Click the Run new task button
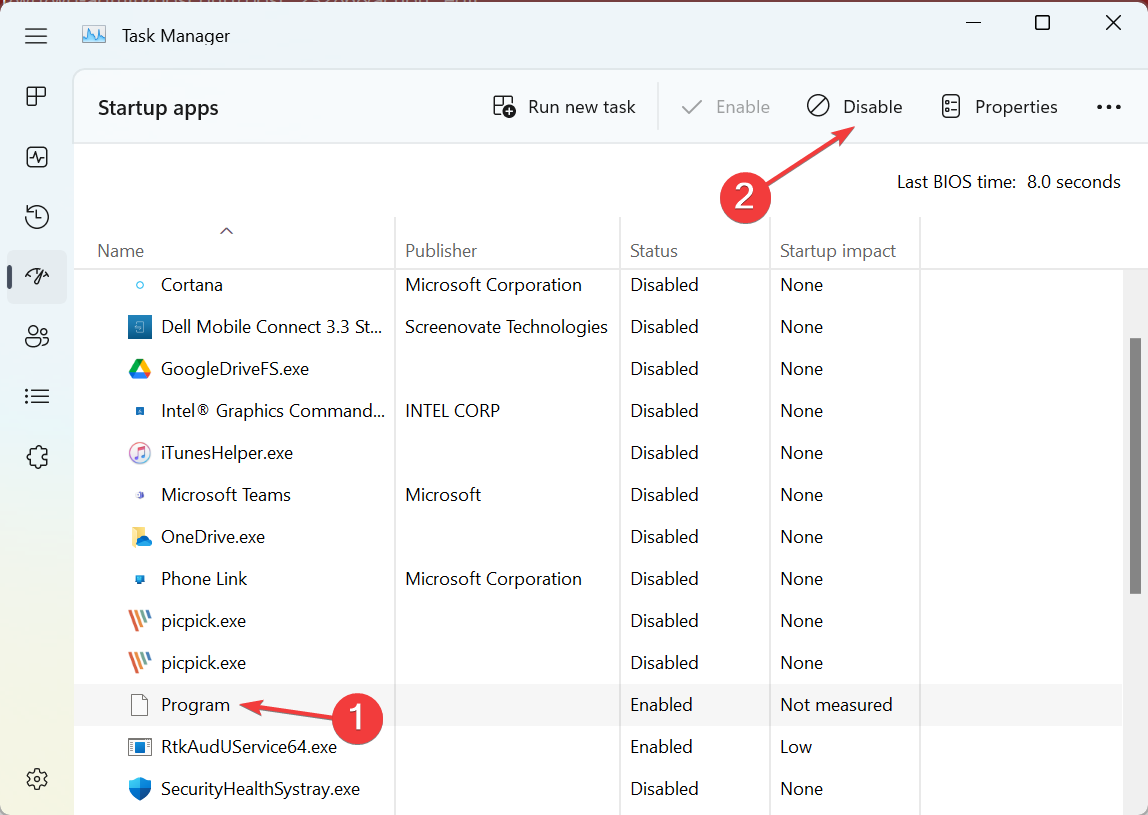 [564, 107]
